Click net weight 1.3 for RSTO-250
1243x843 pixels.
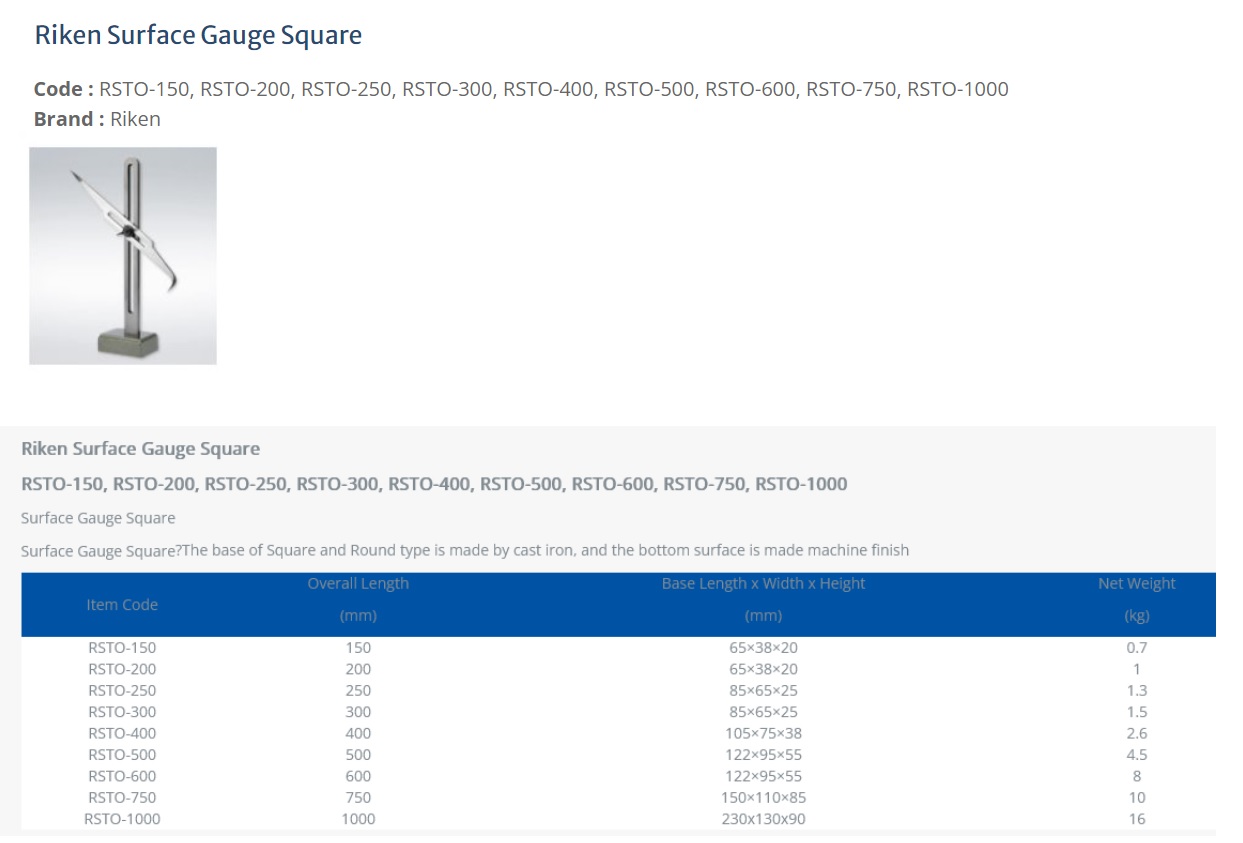(x=1137, y=690)
